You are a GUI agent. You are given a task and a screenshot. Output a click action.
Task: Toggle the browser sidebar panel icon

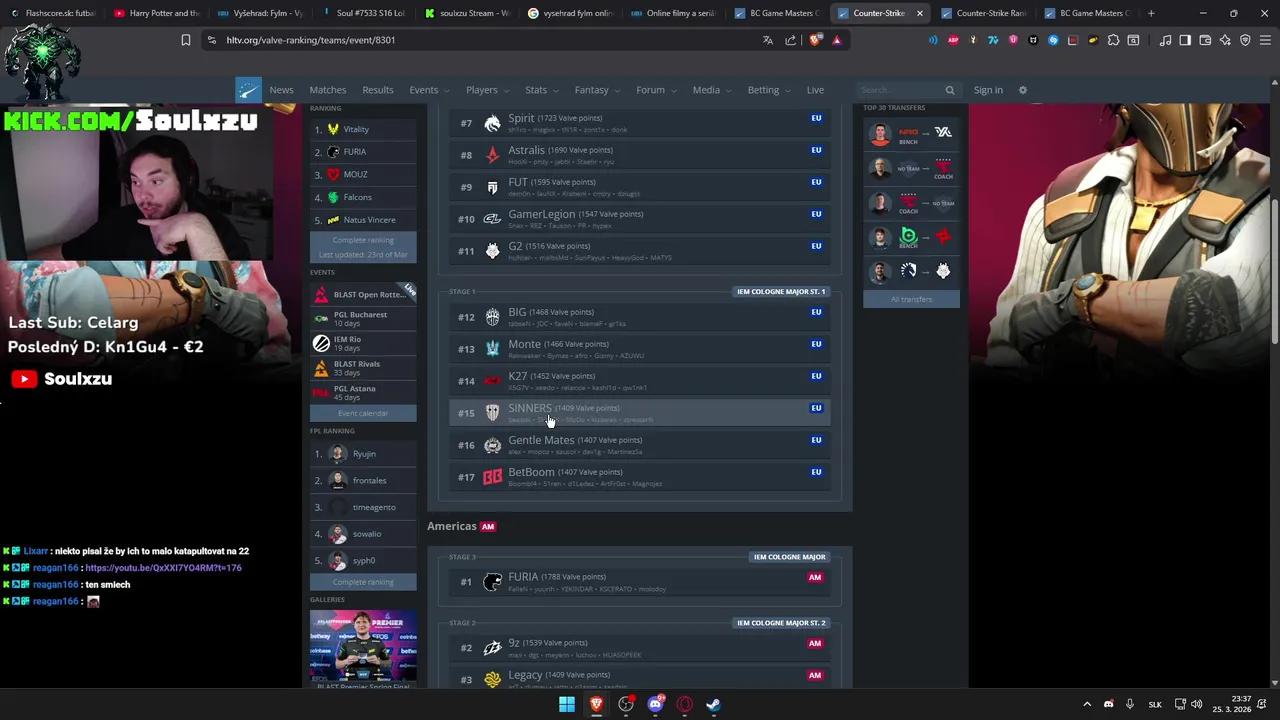[x=1185, y=40]
